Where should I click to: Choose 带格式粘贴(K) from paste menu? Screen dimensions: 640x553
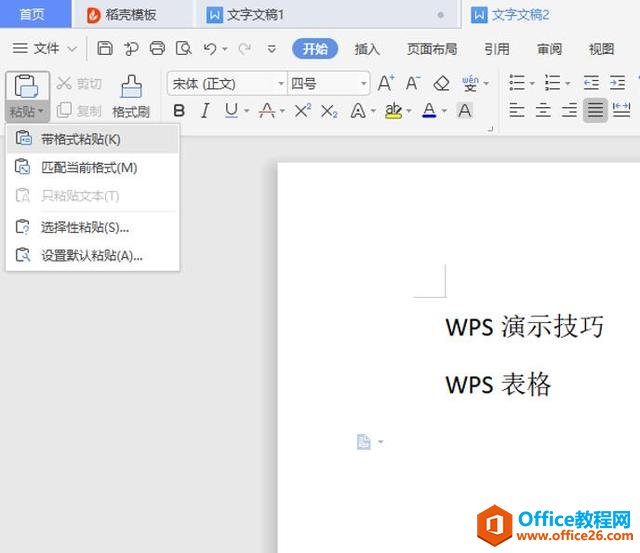tap(93, 139)
